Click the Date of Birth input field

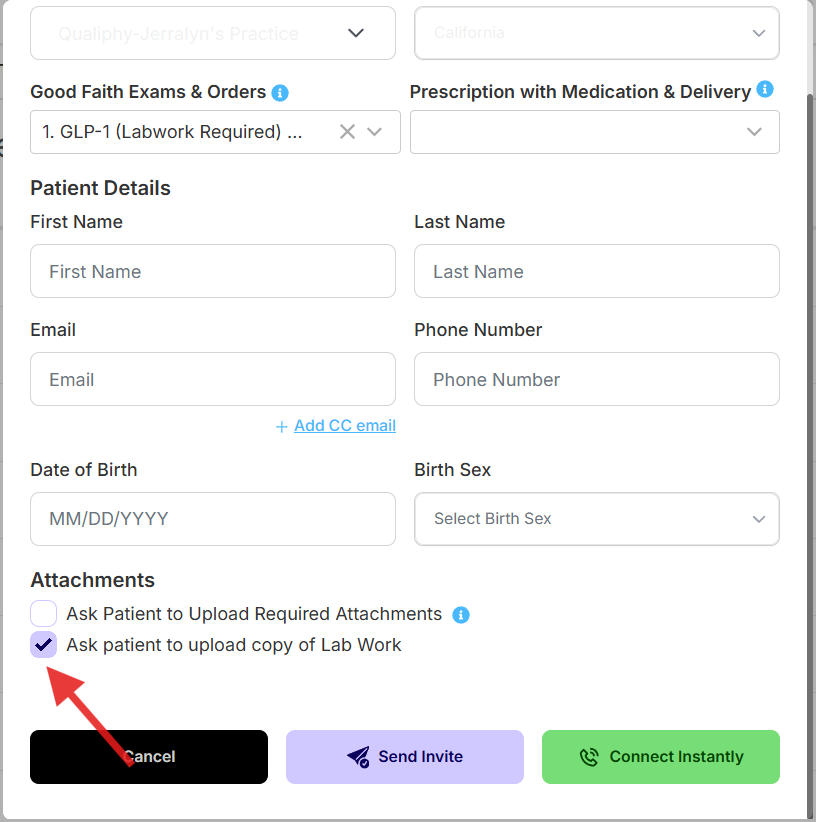pyautogui.click(x=212, y=519)
